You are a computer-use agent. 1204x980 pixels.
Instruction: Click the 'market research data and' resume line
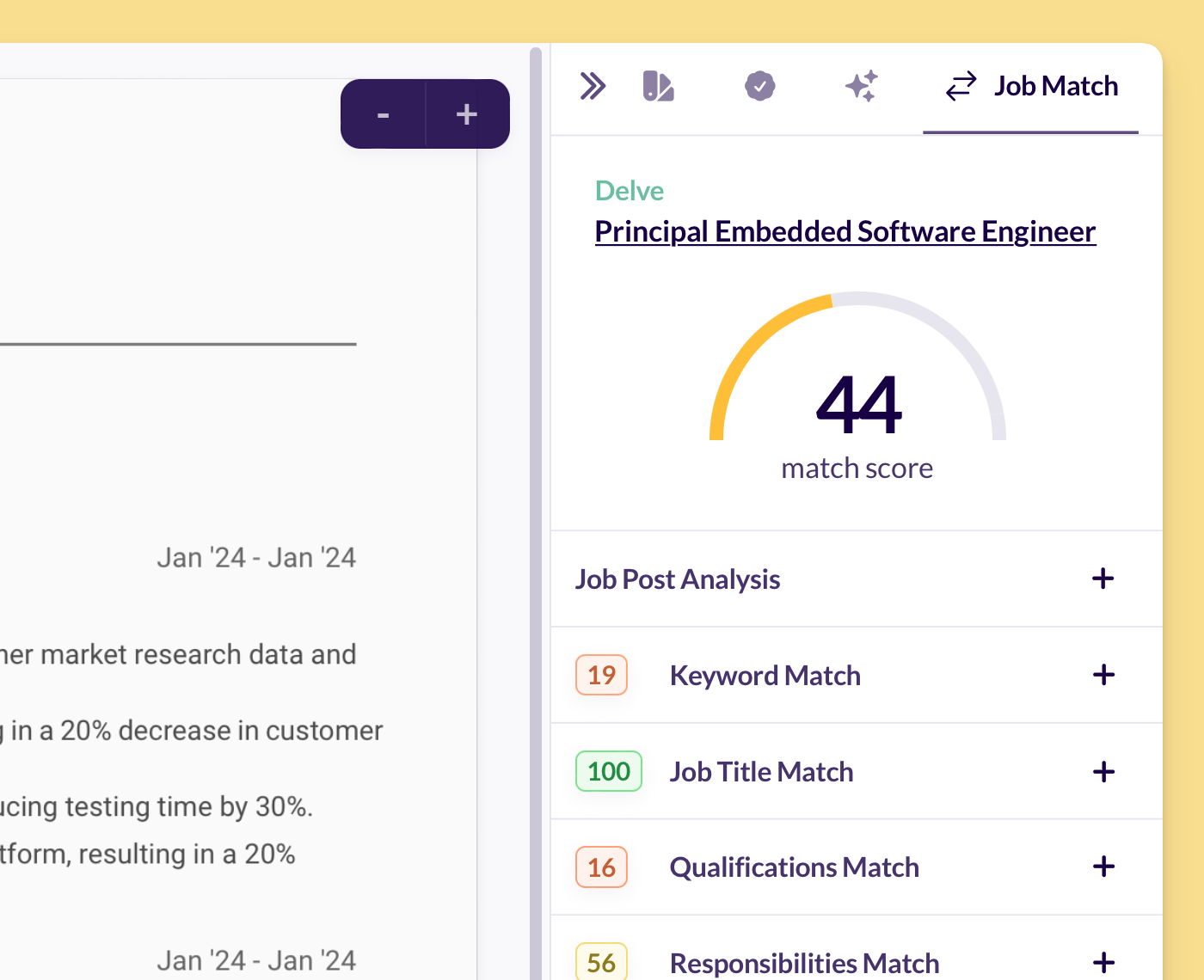178,655
